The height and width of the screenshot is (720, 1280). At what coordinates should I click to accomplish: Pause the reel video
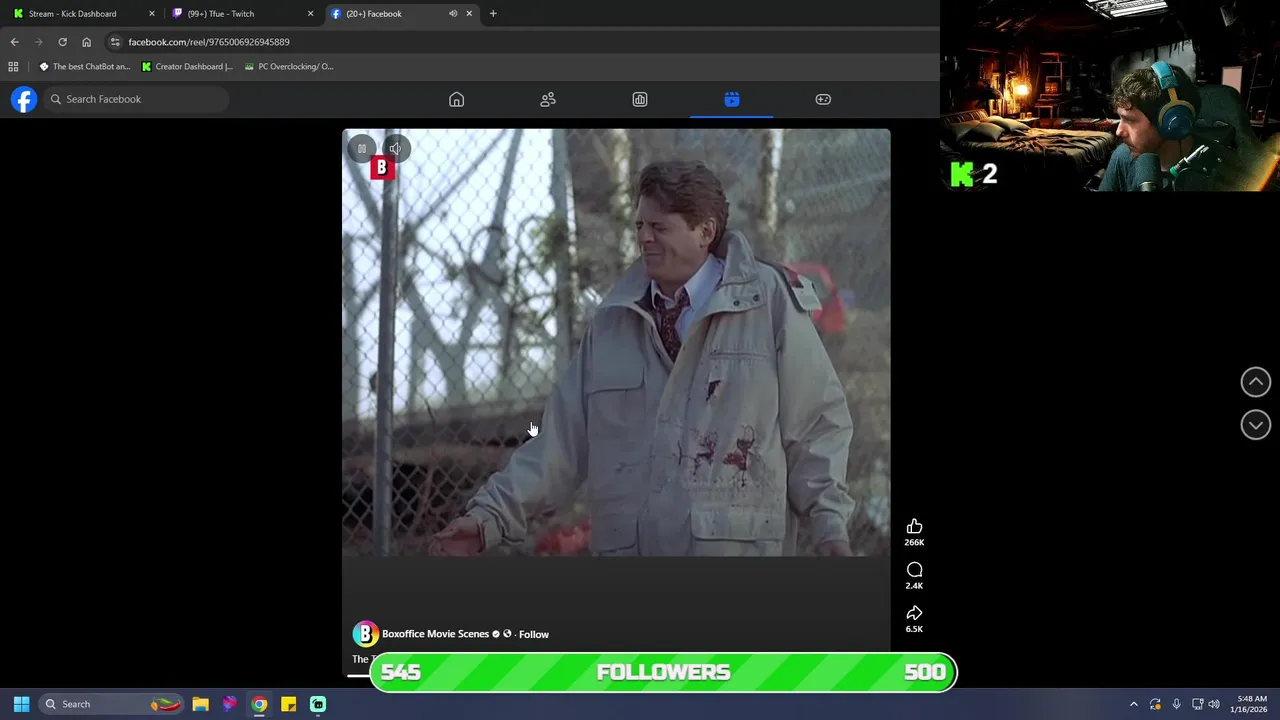click(362, 149)
